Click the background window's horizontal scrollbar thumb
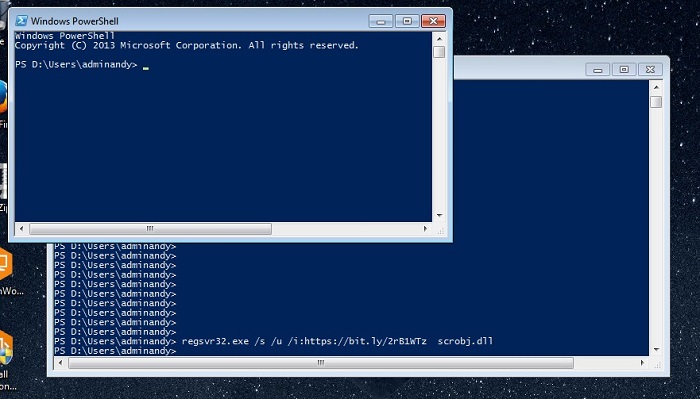Image resolution: width=700 pixels, height=399 pixels. [321, 363]
